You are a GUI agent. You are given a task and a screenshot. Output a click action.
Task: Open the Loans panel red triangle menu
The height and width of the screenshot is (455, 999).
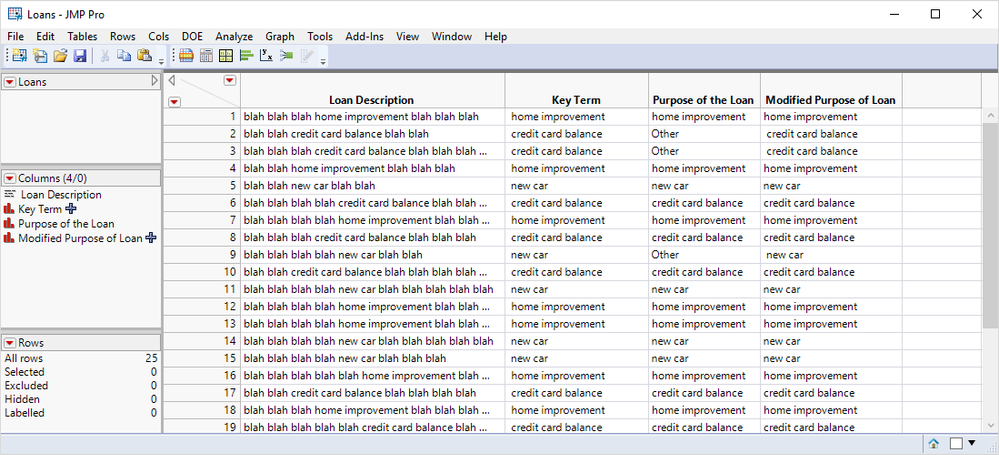coord(10,82)
